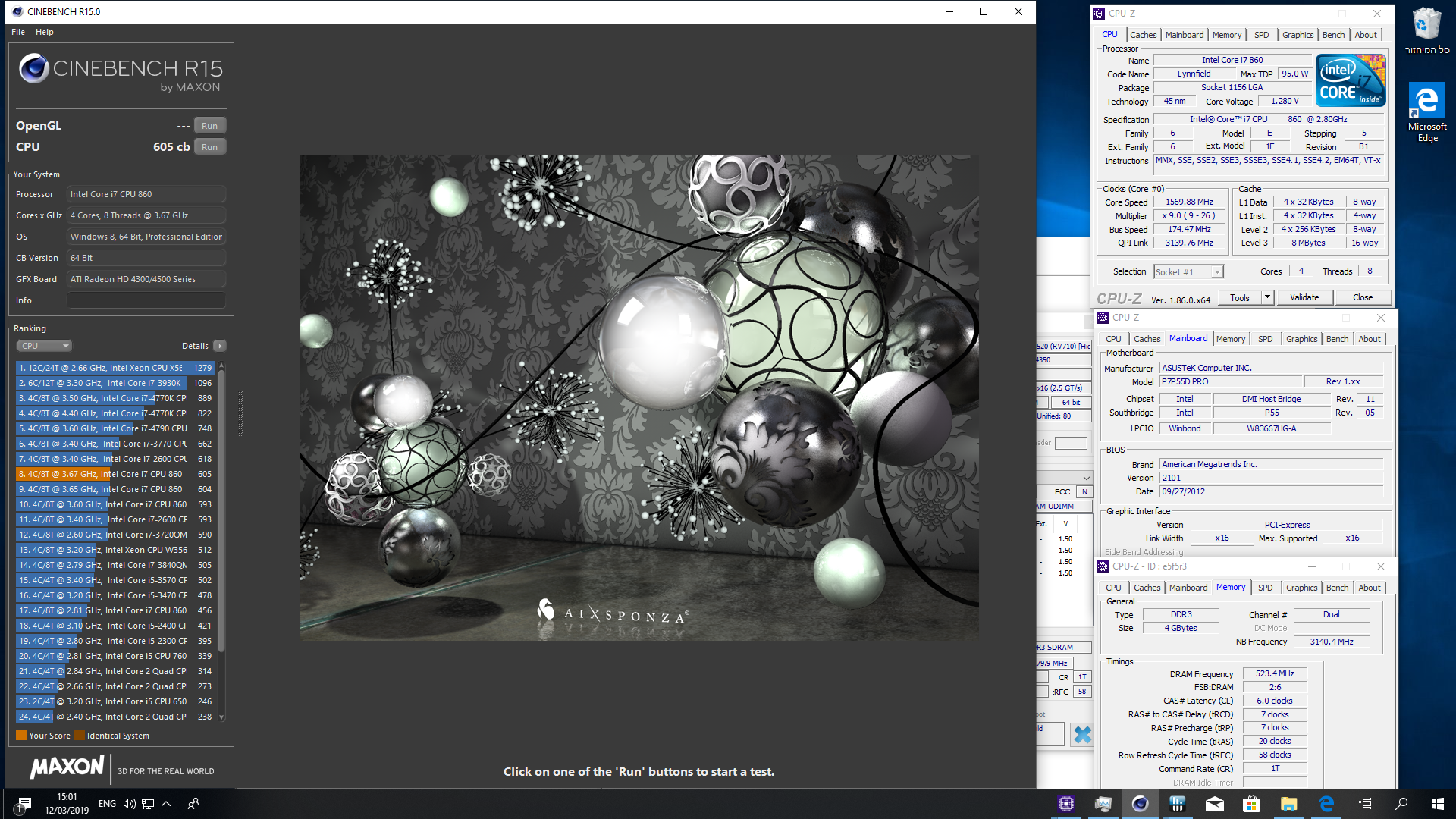The image size is (1456, 819).
Task: Click the ENG language indicator
Action: click(x=107, y=804)
